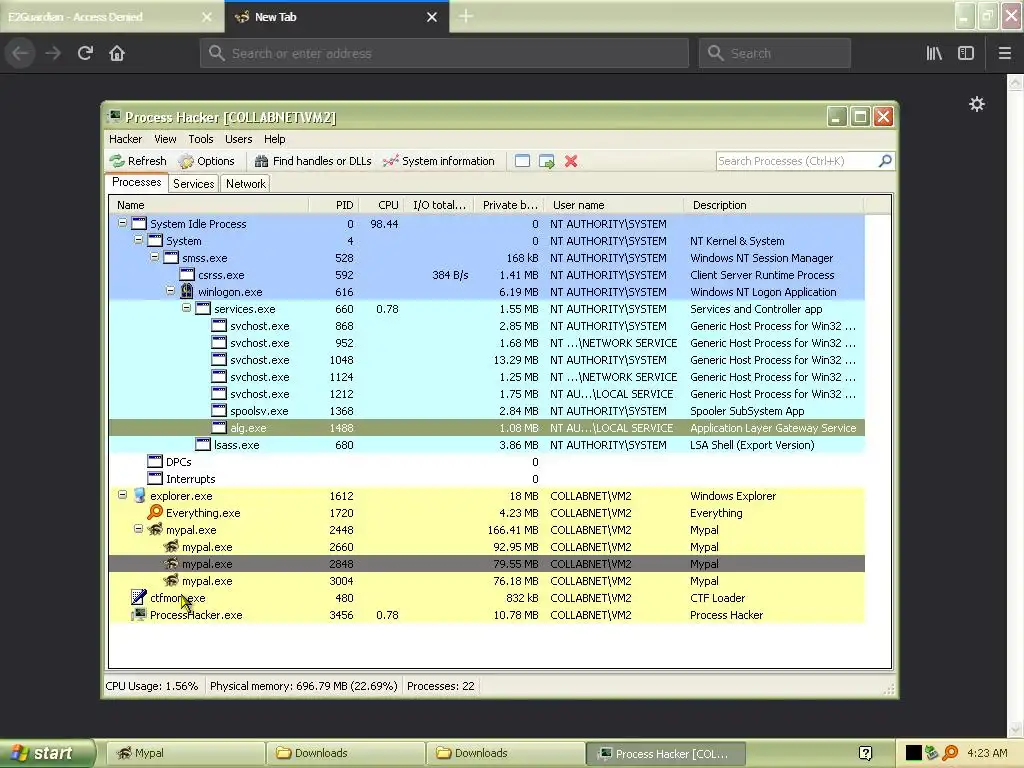Collapse the explorer.exe tree node
The width and height of the screenshot is (1024, 768).
pos(122,494)
